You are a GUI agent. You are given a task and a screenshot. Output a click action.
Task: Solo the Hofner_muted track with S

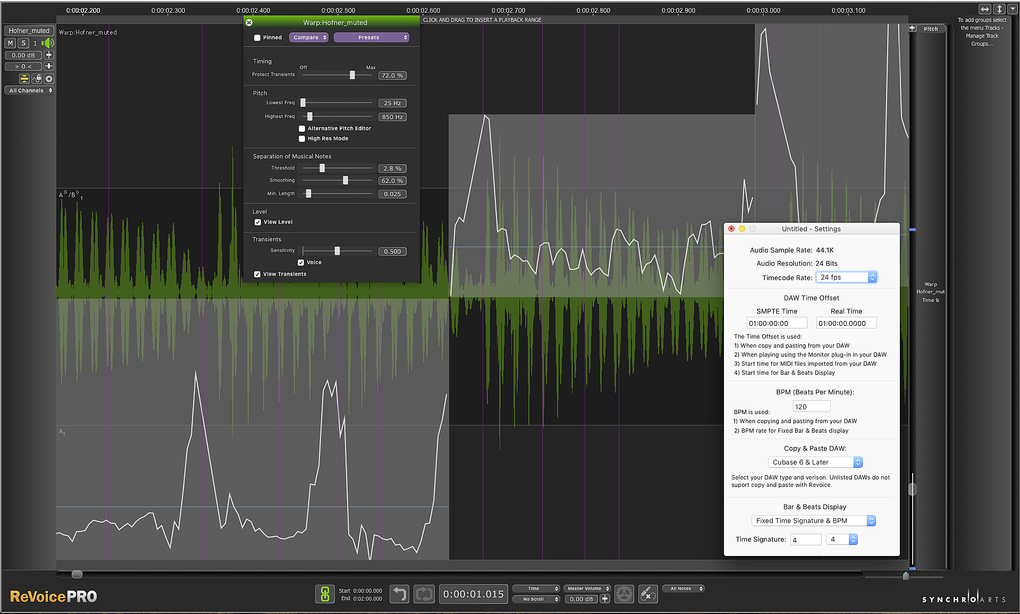point(23,43)
